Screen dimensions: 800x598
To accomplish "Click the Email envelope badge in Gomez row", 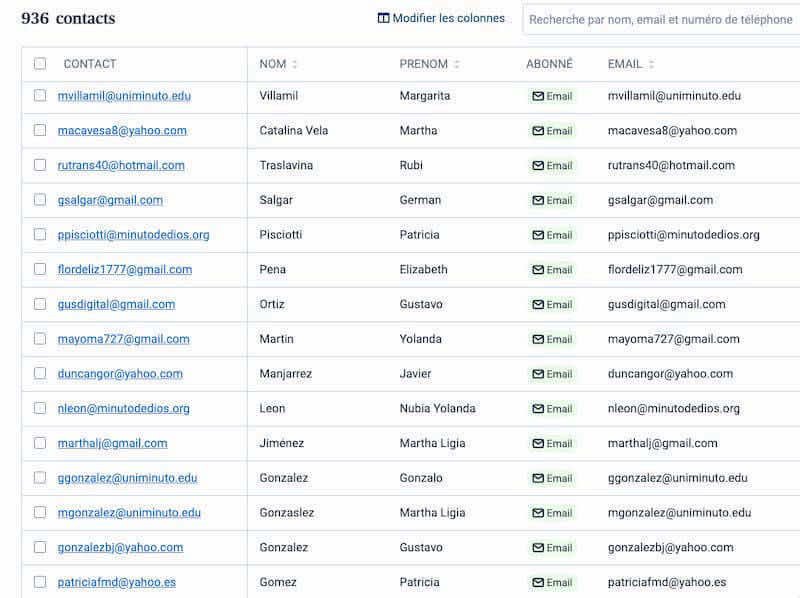I will 552,582.
